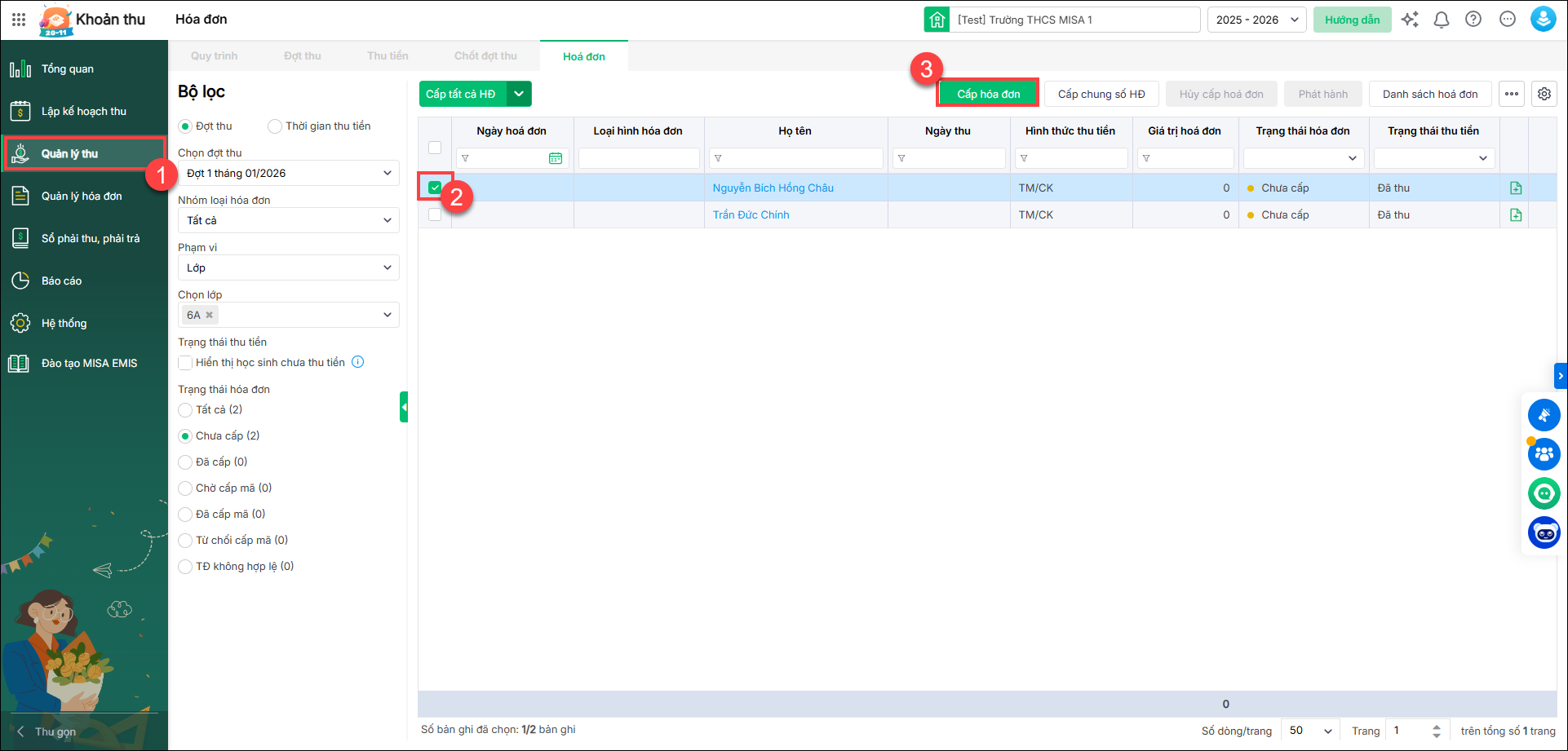Switch to the Thu tiền tab
The width and height of the screenshot is (1568, 751).
coord(388,56)
